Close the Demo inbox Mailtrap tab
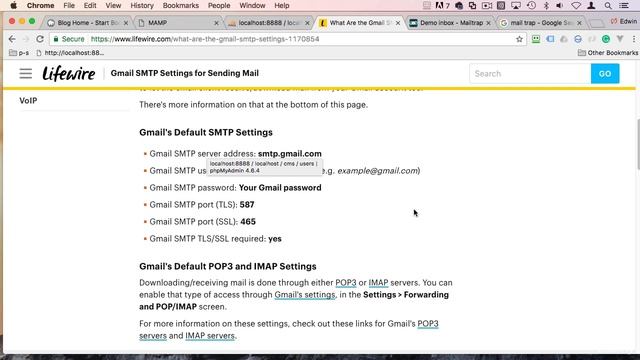The height and width of the screenshot is (360, 640). [x=488, y=23]
